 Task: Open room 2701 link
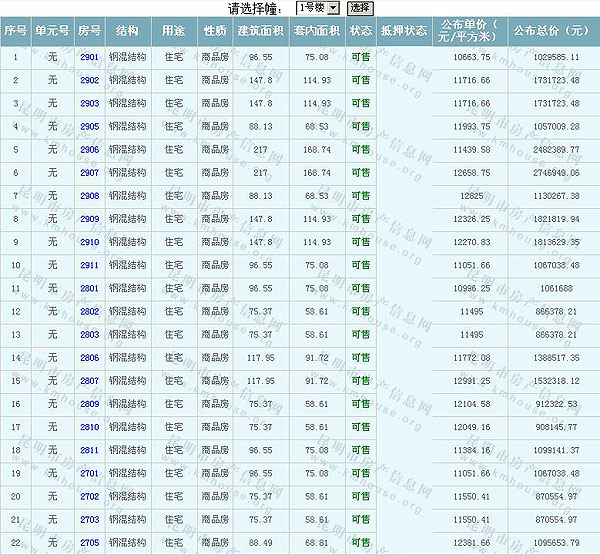(x=90, y=473)
